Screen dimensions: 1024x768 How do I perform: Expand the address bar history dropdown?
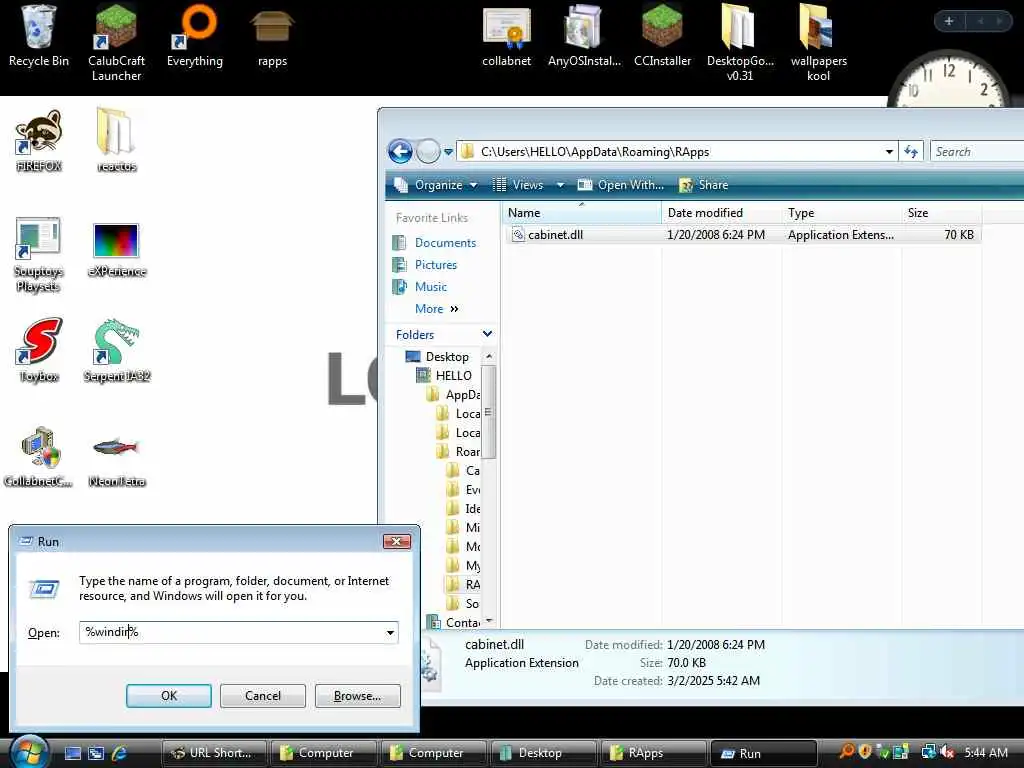click(x=889, y=152)
